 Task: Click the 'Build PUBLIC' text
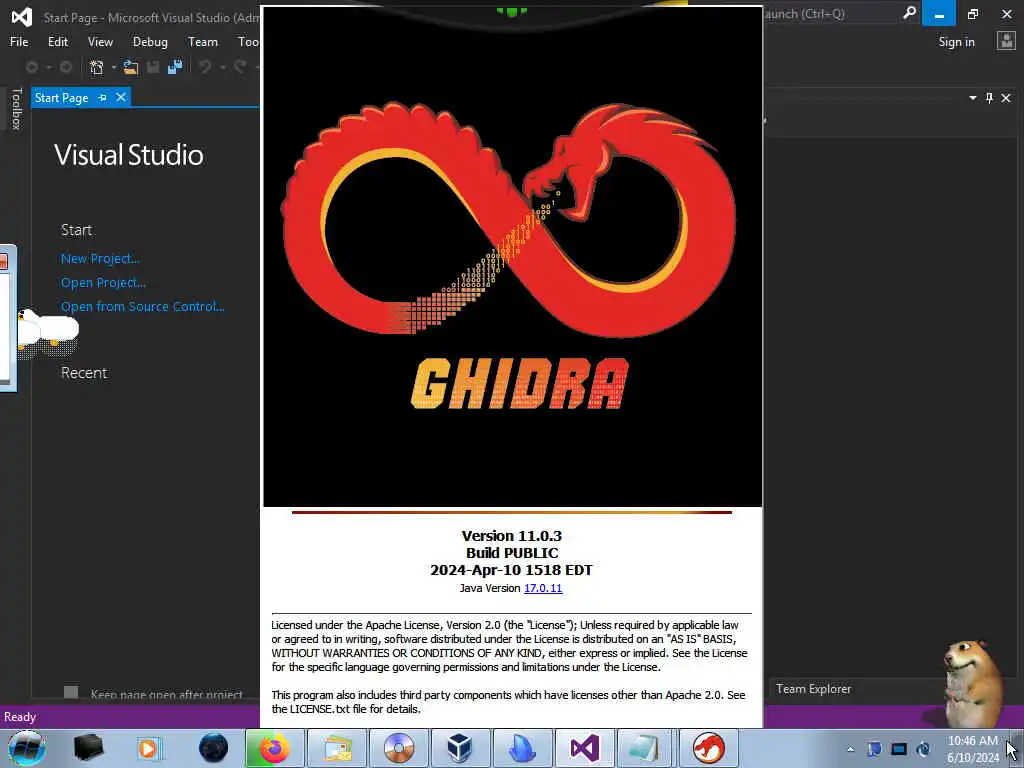coord(512,553)
